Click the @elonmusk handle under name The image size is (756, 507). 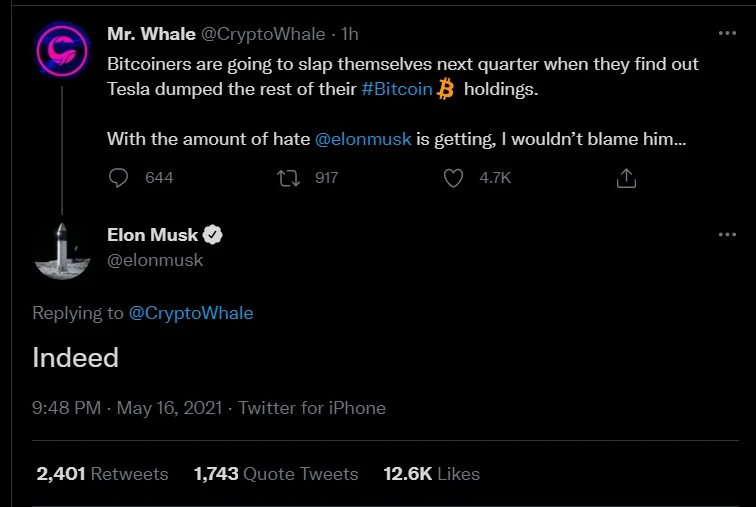click(155, 260)
